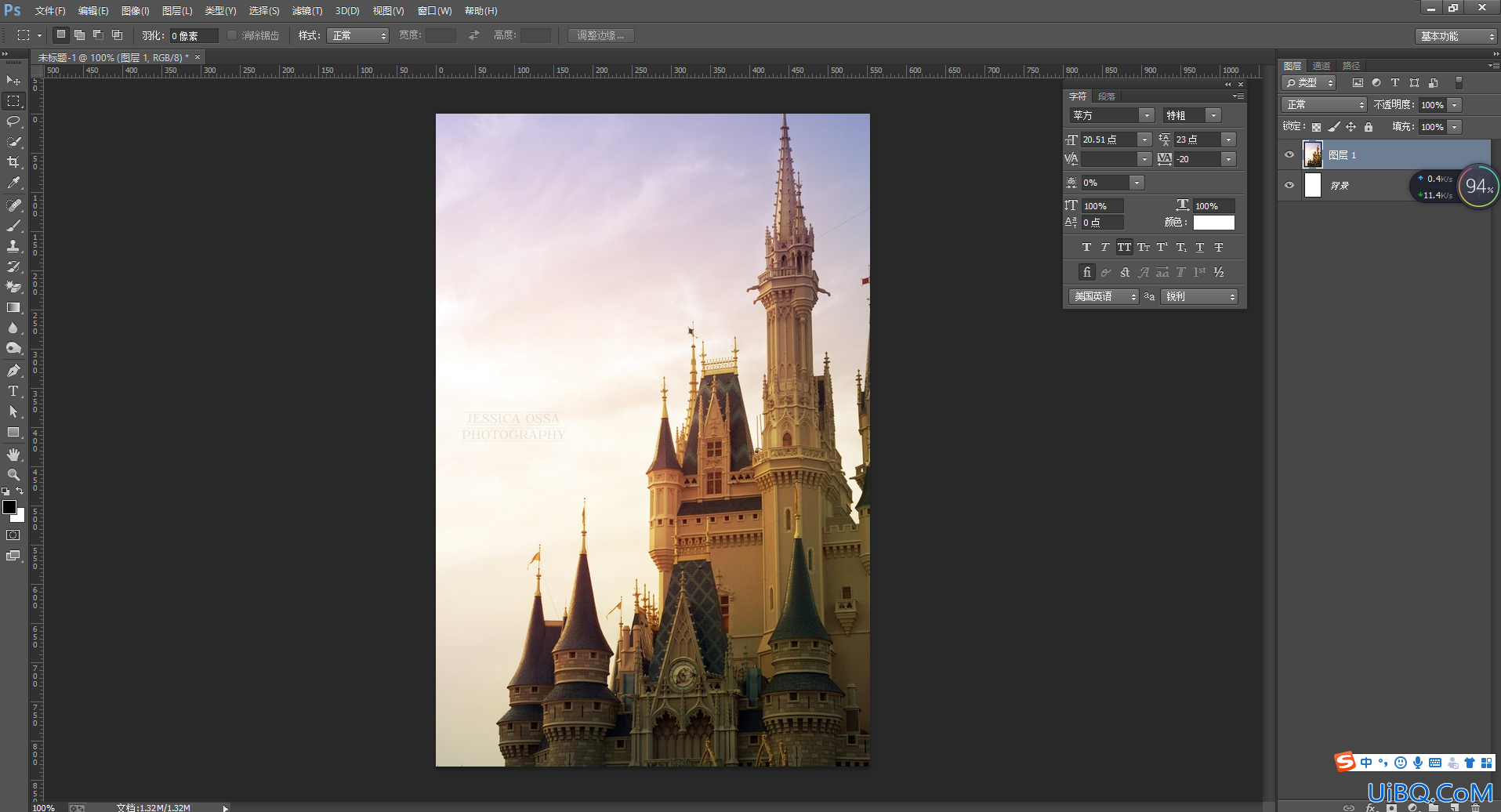This screenshot has width=1501, height=812.
Task: Switch to the 路径 paths tab
Action: tap(1351, 66)
